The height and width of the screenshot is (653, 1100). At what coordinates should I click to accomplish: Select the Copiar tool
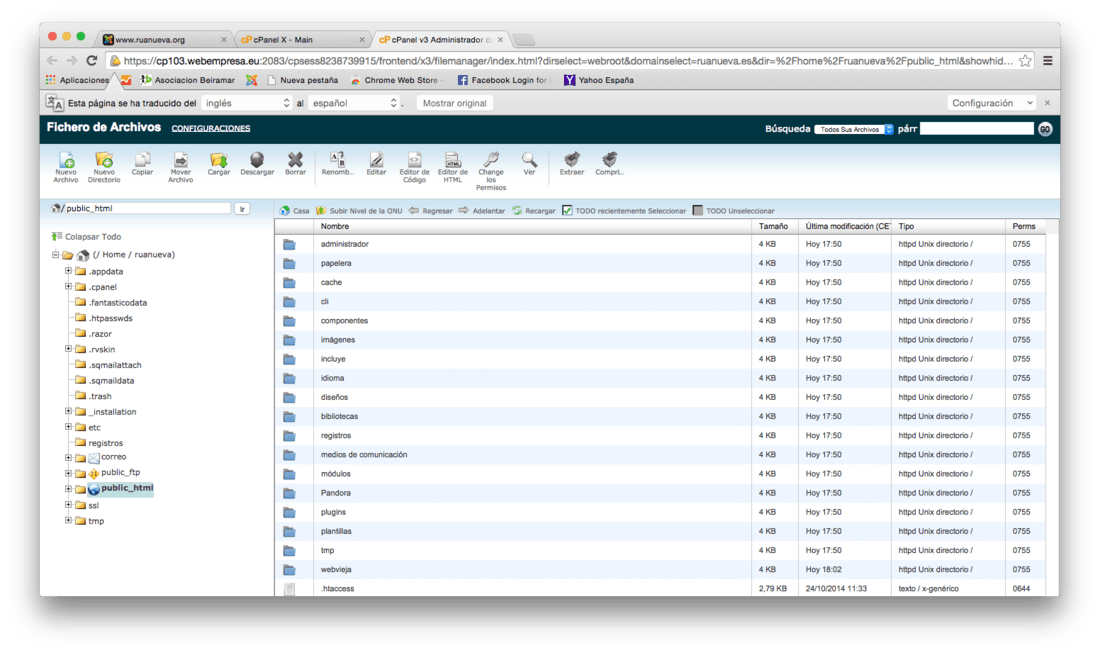[x=142, y=163]
